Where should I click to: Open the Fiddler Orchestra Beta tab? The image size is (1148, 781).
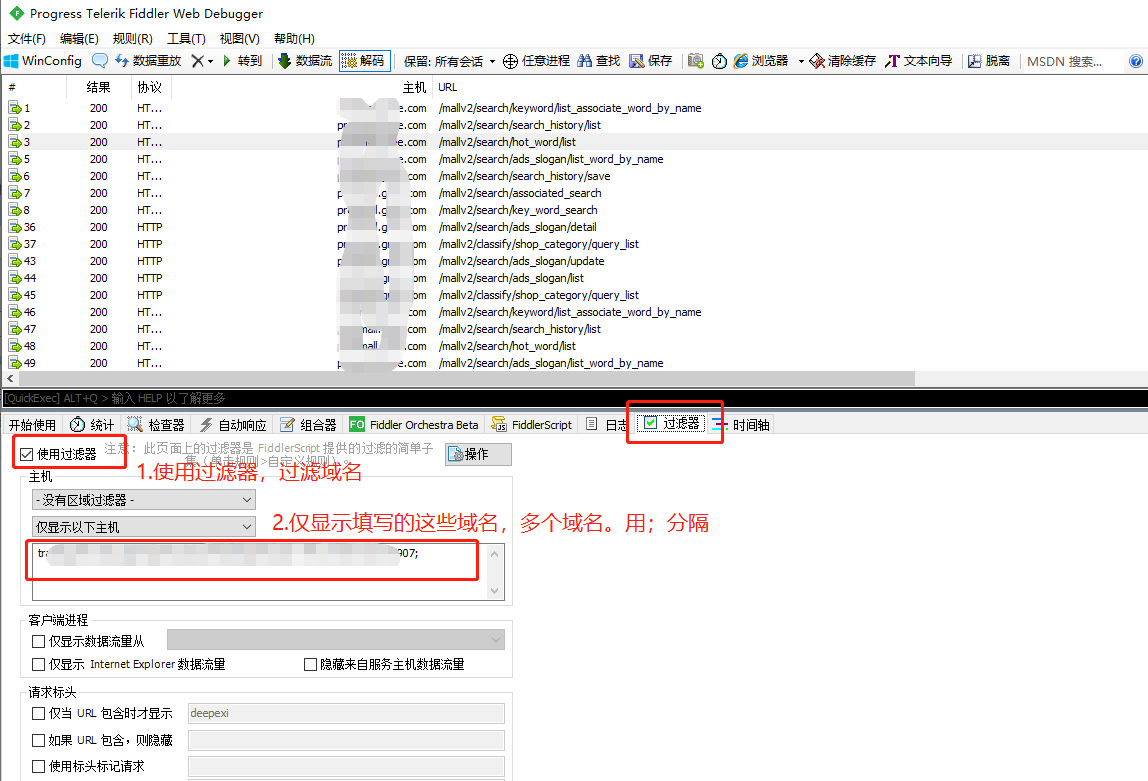tap(414, 425)
